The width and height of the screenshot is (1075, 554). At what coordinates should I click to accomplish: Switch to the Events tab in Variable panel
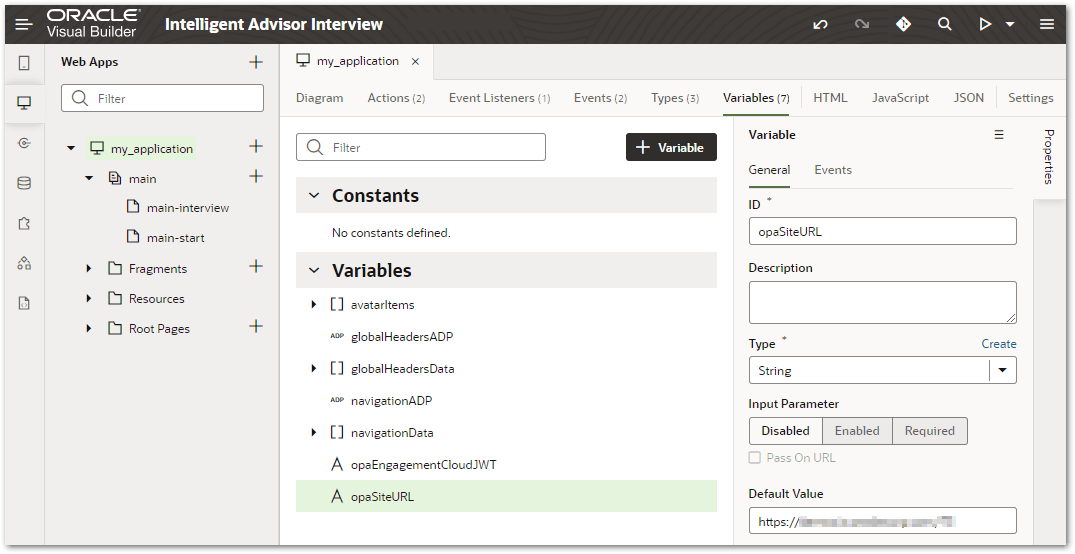[833, 170]
